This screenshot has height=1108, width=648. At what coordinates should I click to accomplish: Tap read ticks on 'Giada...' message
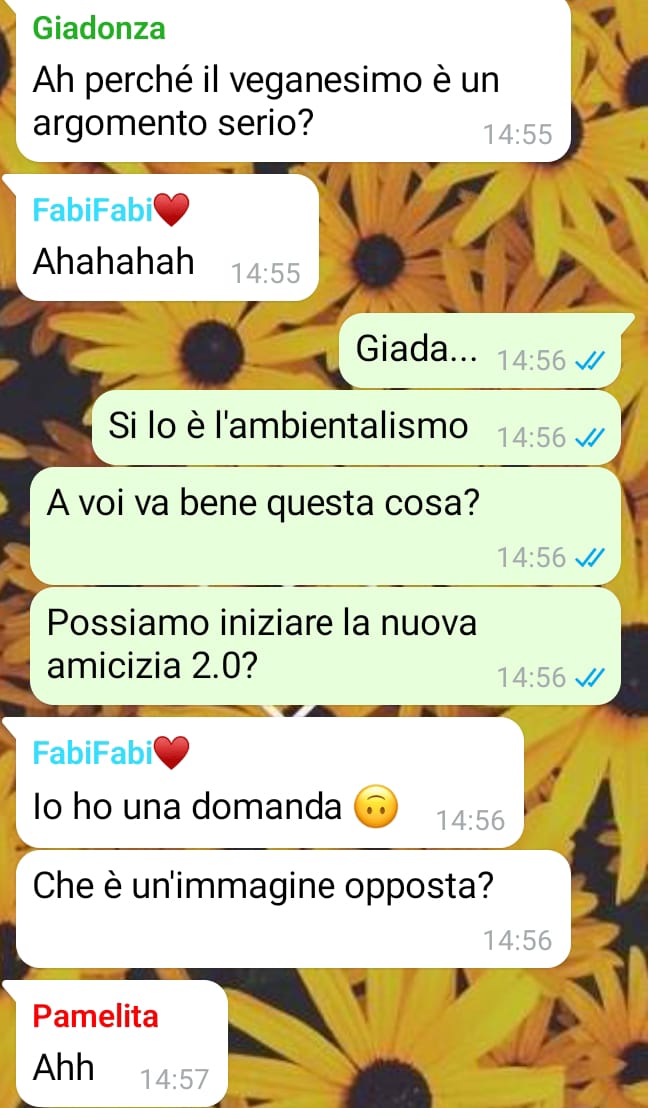pos(589,361)
